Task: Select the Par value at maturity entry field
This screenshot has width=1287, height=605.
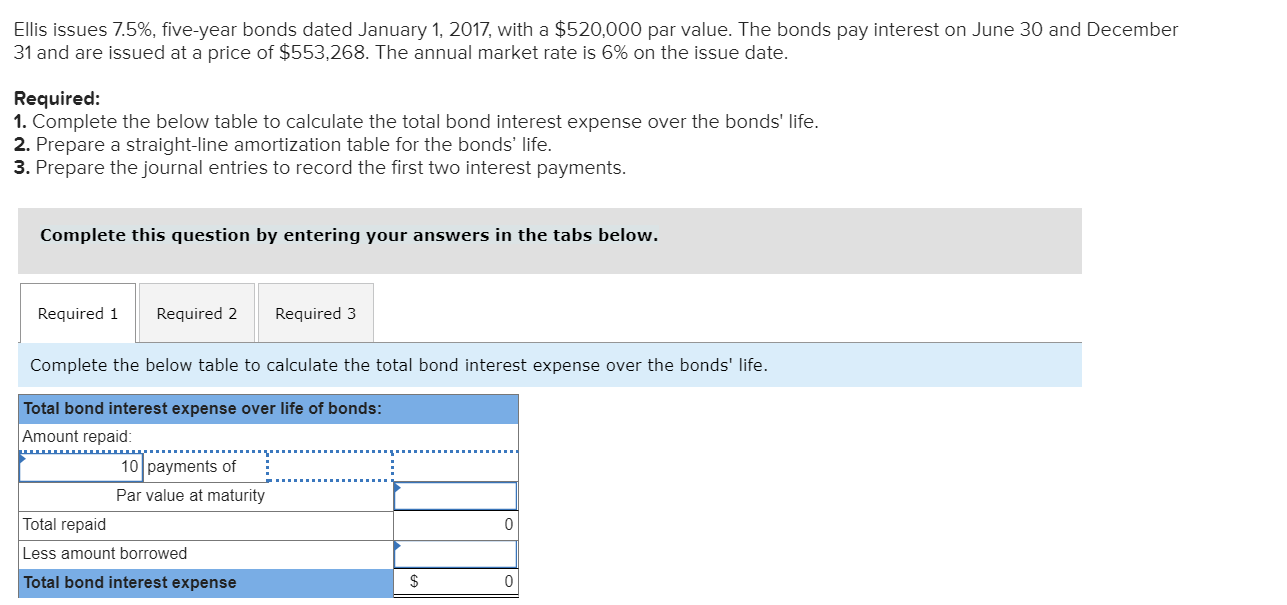Action: [457, 495]
